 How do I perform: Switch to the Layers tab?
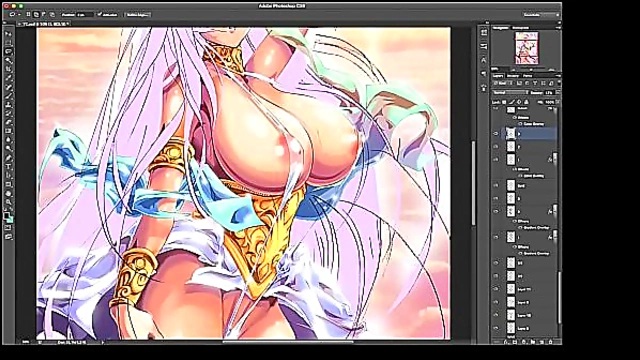point(498,76)
